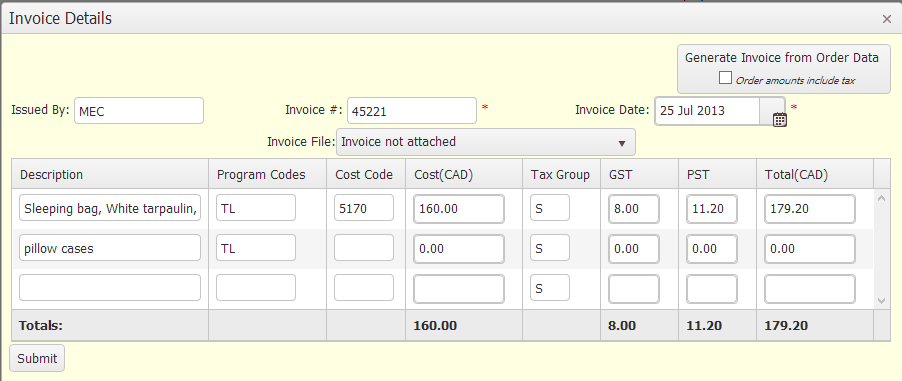Click the Submit button
Viewport: 902px width, 381px height.
[37, 358]
